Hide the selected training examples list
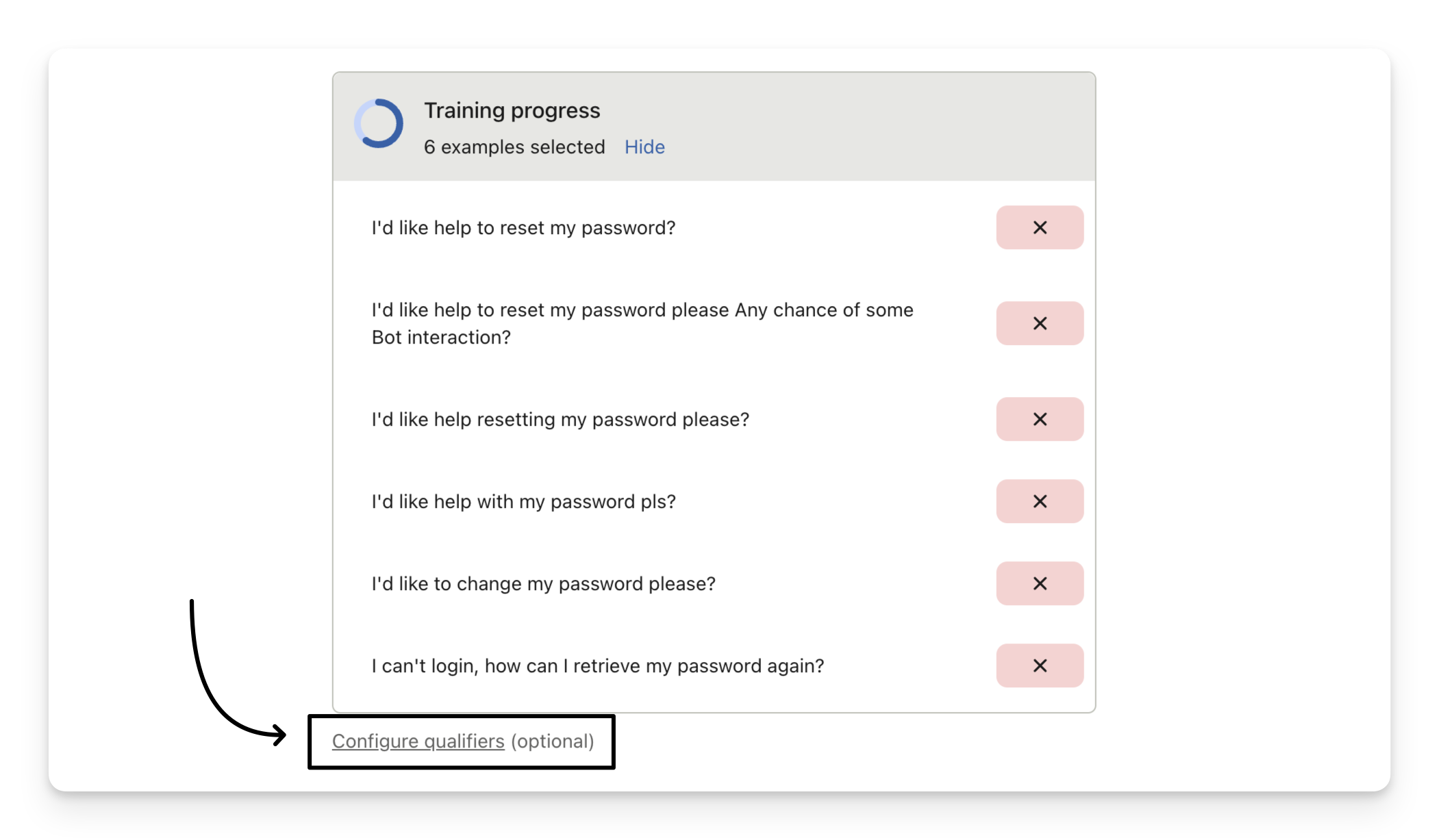Screen dimensions: 1439x840 [644, 147]
